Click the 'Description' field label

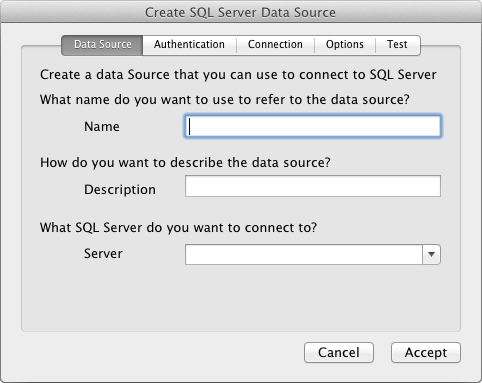[120, 190]
